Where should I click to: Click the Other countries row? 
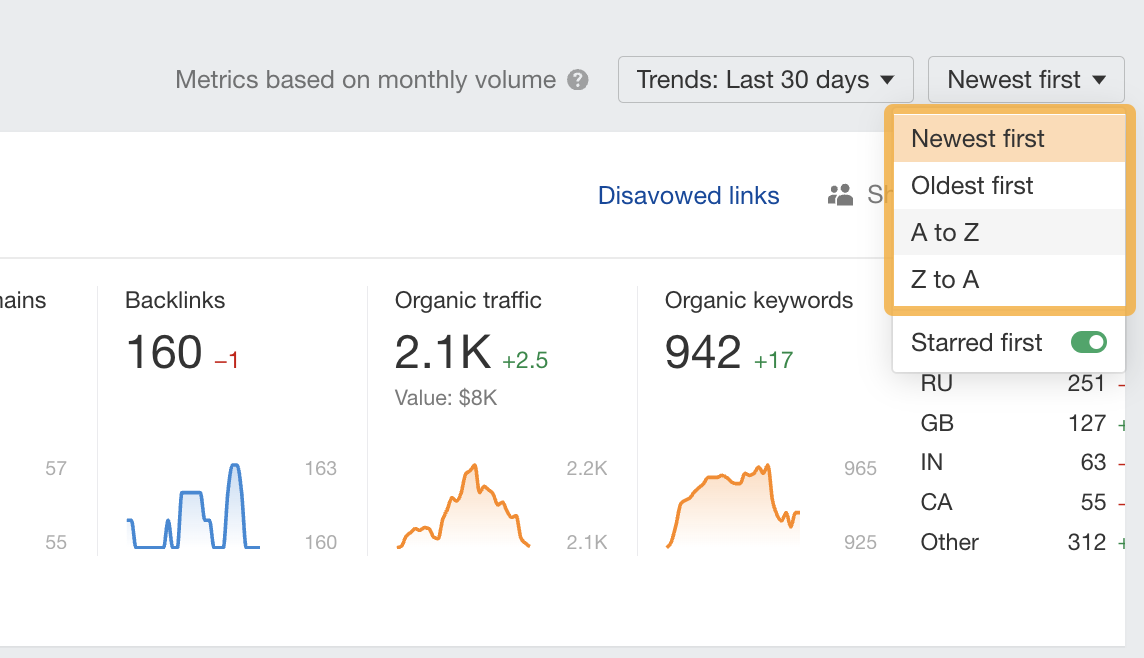pos(1012,542)
